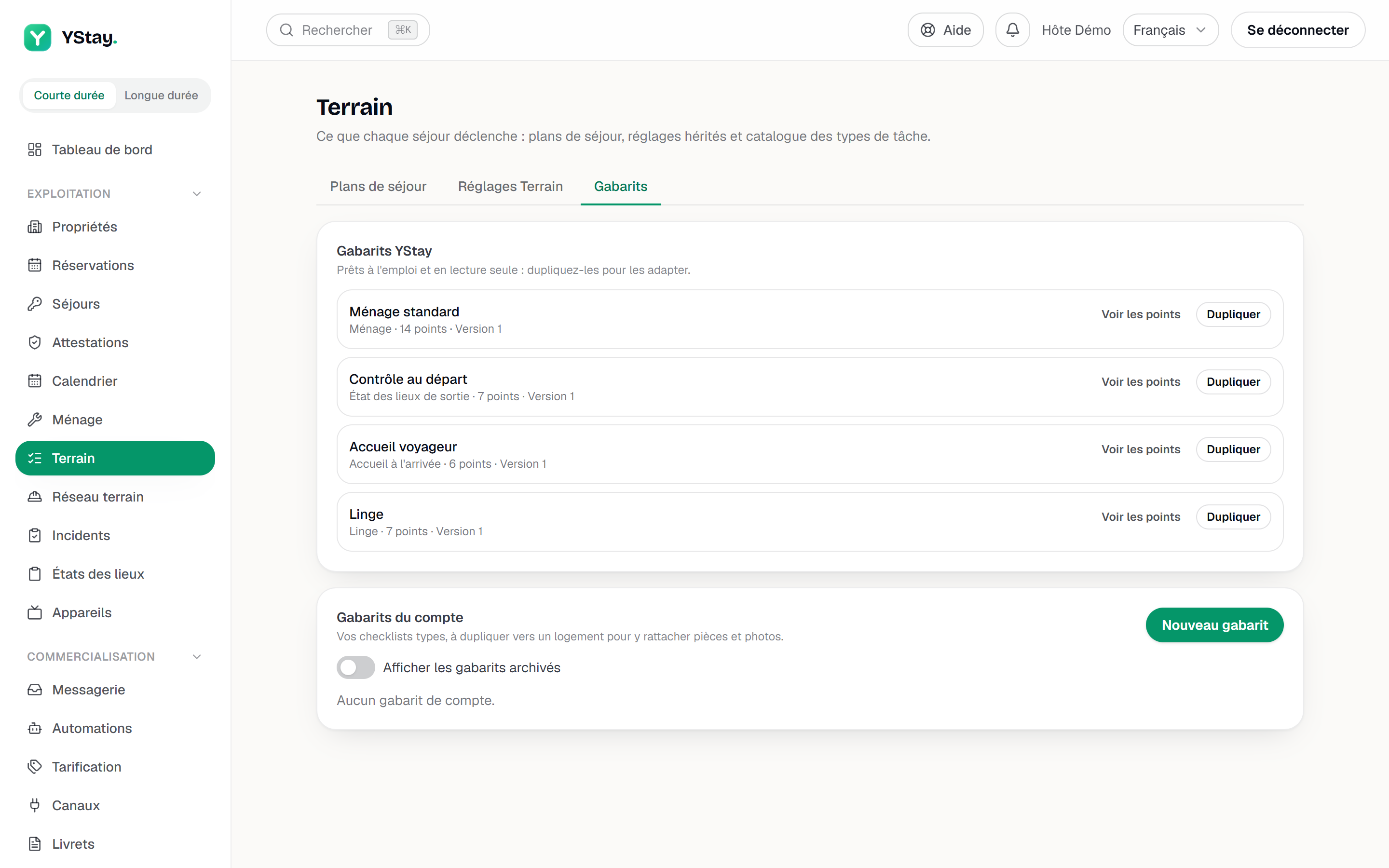Click the Calendrier icon in sidebar
The image size is (1389, 868).
coord(34,380)
